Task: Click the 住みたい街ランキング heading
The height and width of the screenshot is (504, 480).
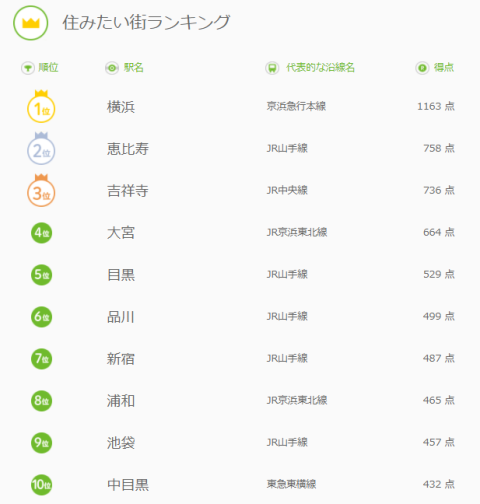Action: coord(146,22)
